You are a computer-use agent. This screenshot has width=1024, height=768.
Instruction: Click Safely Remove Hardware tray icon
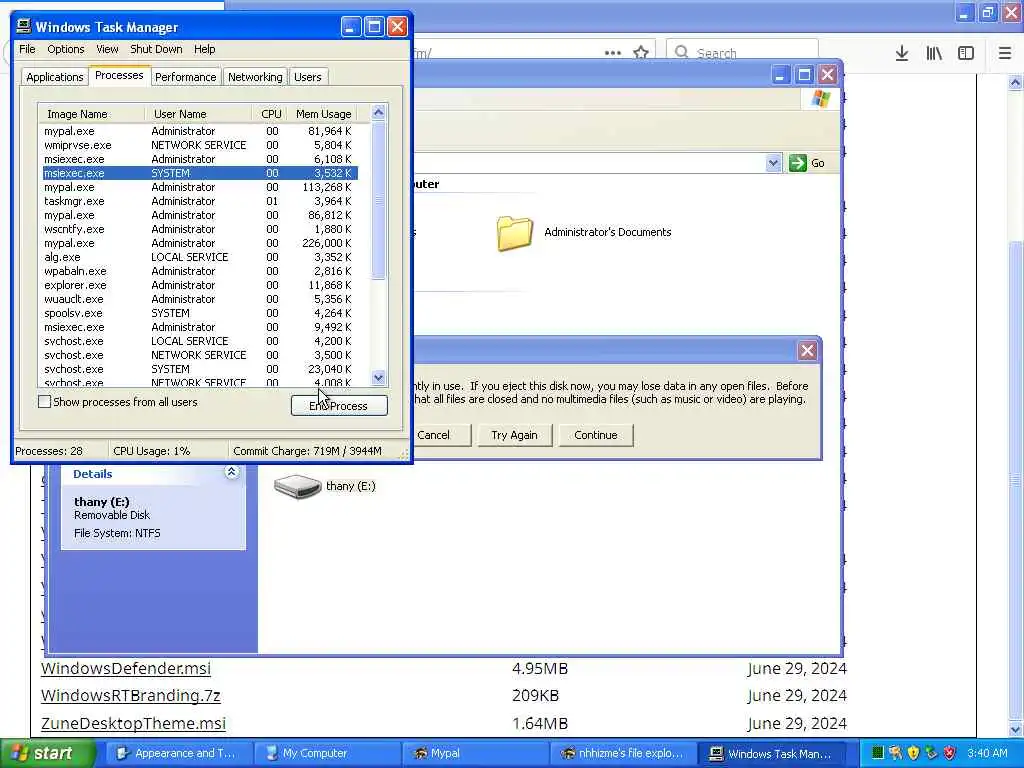click(931, 753)
